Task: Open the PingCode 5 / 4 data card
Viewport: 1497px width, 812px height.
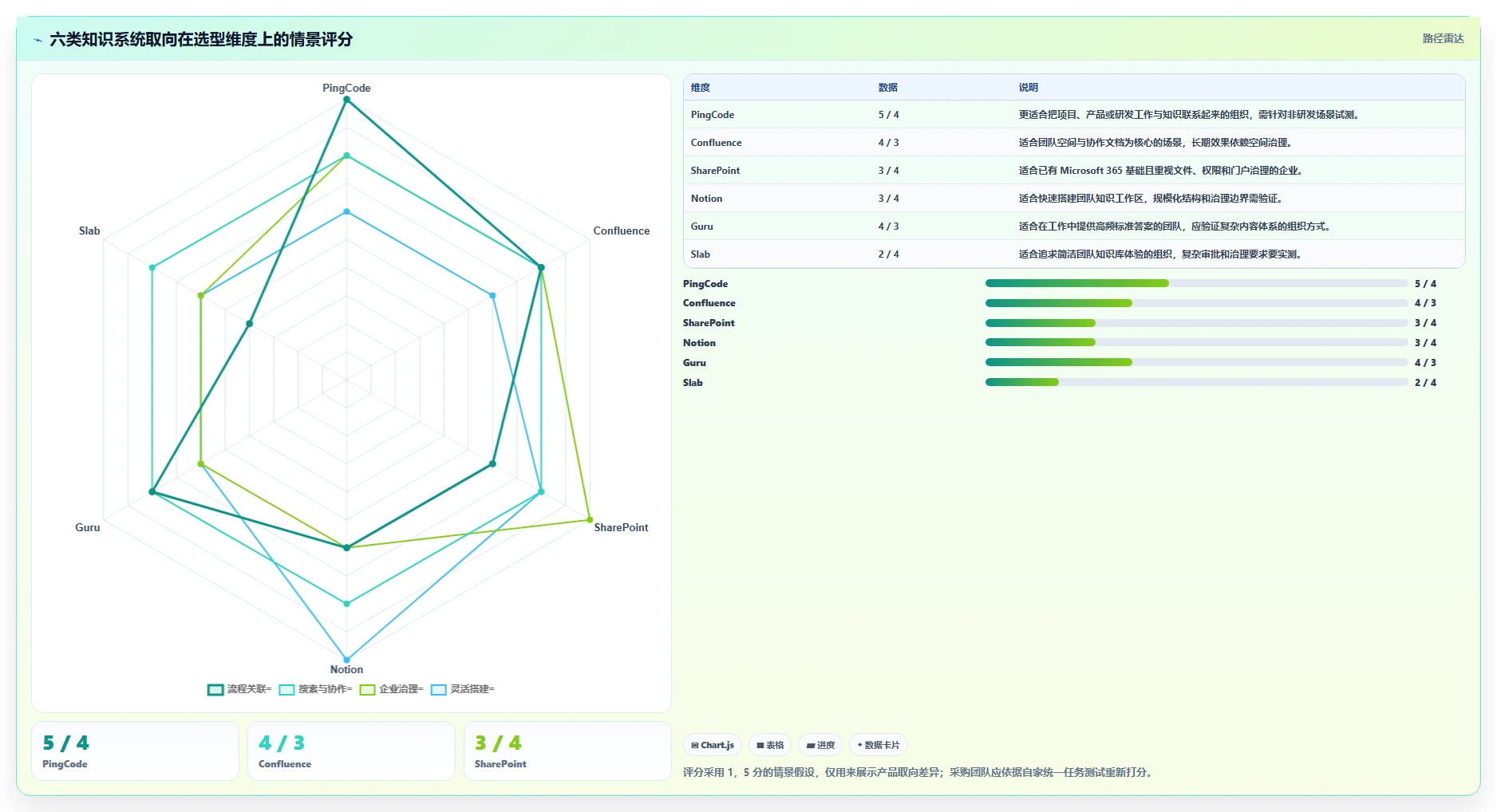Action: pyautogui.click(x=135, y=751)
